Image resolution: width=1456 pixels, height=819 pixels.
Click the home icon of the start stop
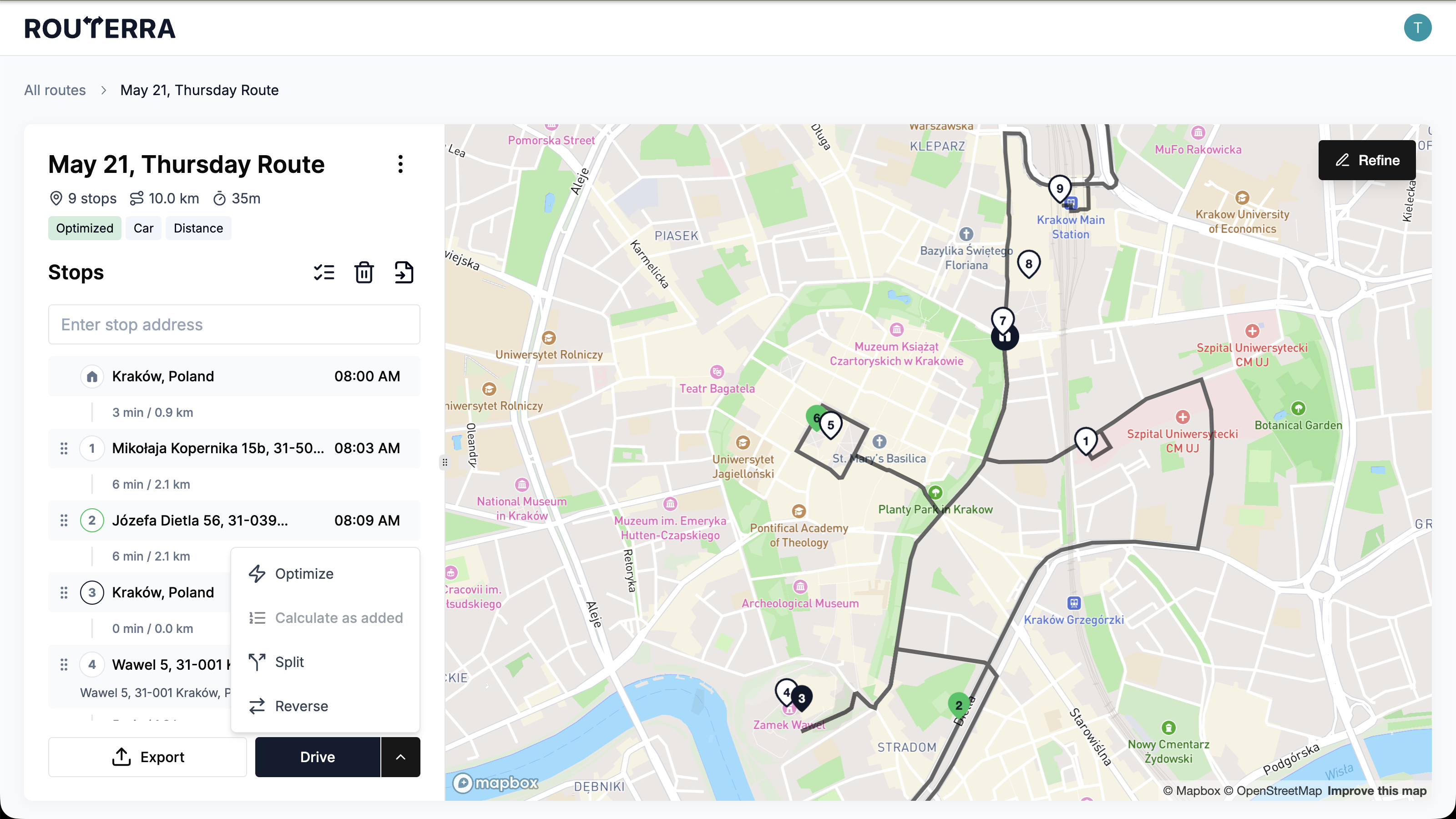pos(92,376)
